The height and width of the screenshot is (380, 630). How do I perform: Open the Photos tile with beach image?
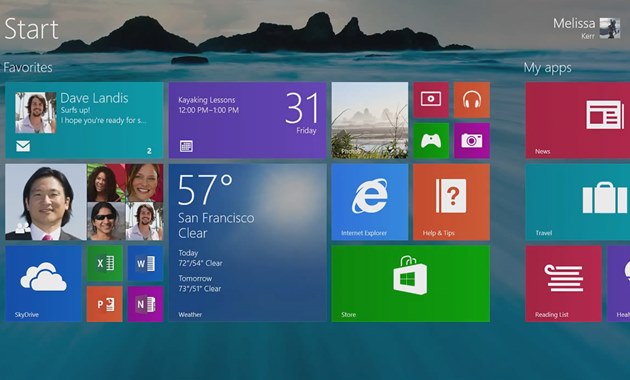coord(370,120)
